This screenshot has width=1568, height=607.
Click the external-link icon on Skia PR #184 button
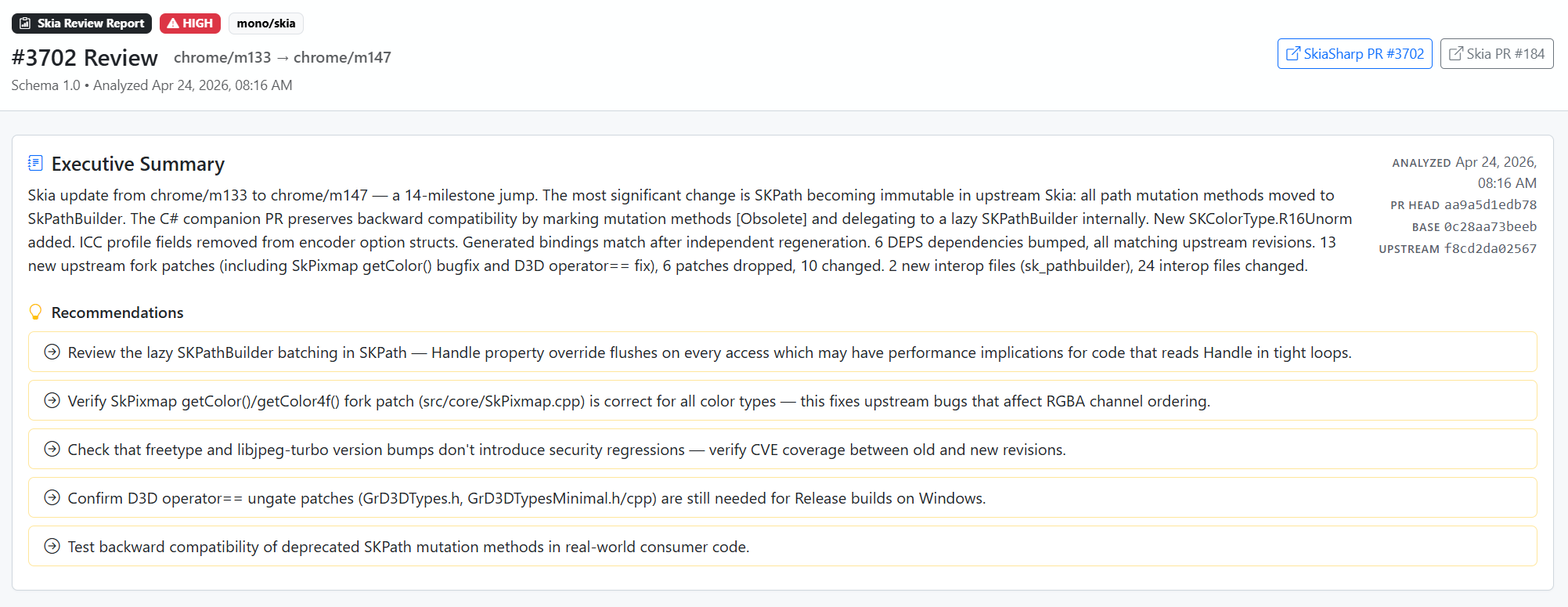[x=1456, y=54]
